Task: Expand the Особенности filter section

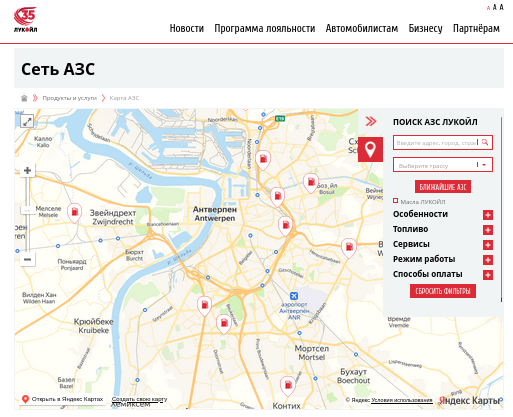Action: (x=488, y=215)
